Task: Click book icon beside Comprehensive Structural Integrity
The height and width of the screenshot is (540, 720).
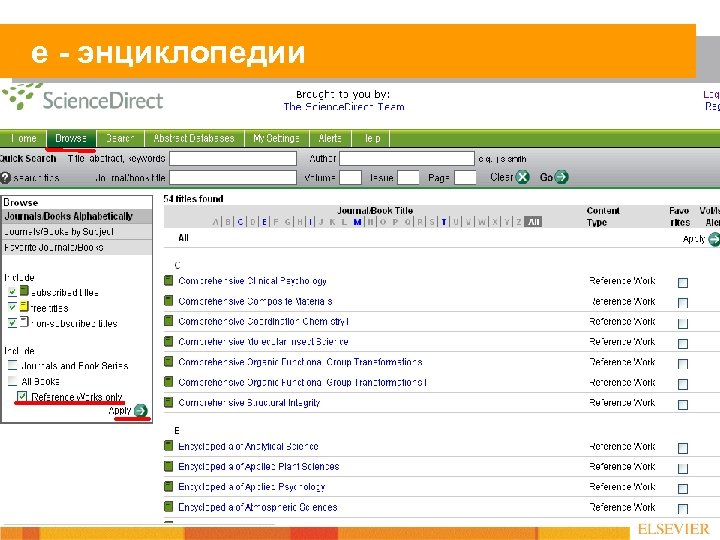Action: click(169, 402)
